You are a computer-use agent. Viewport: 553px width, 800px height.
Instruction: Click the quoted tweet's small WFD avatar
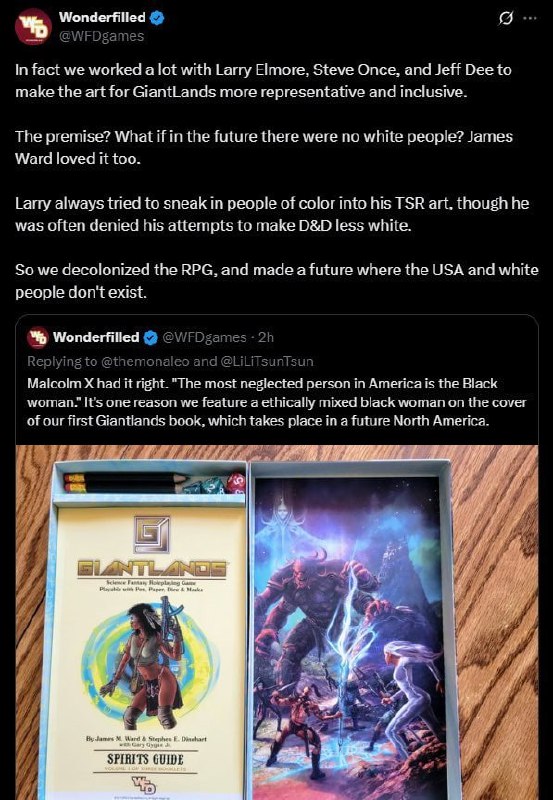(38, 337)
